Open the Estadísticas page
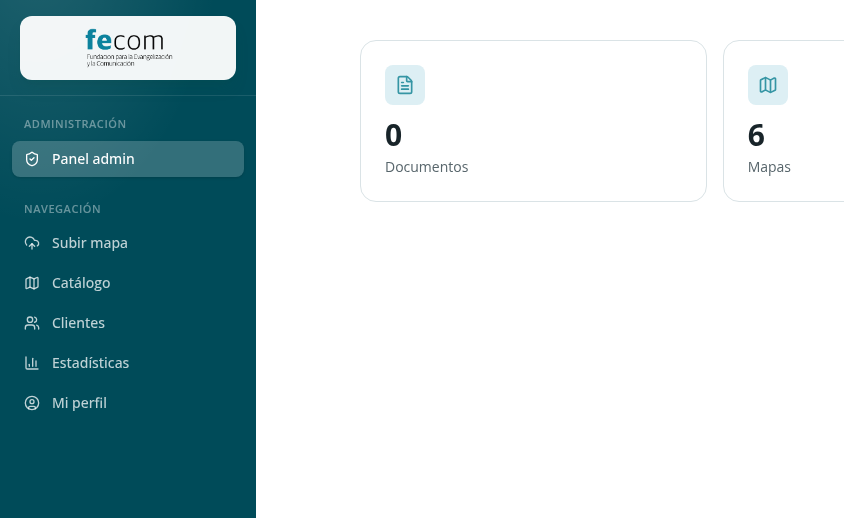The height and width of the screenshot is (518, 844). coord(128,363)
